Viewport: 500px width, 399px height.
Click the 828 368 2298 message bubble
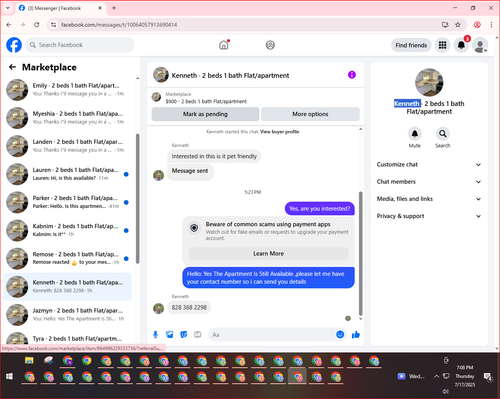click(189, 307)
